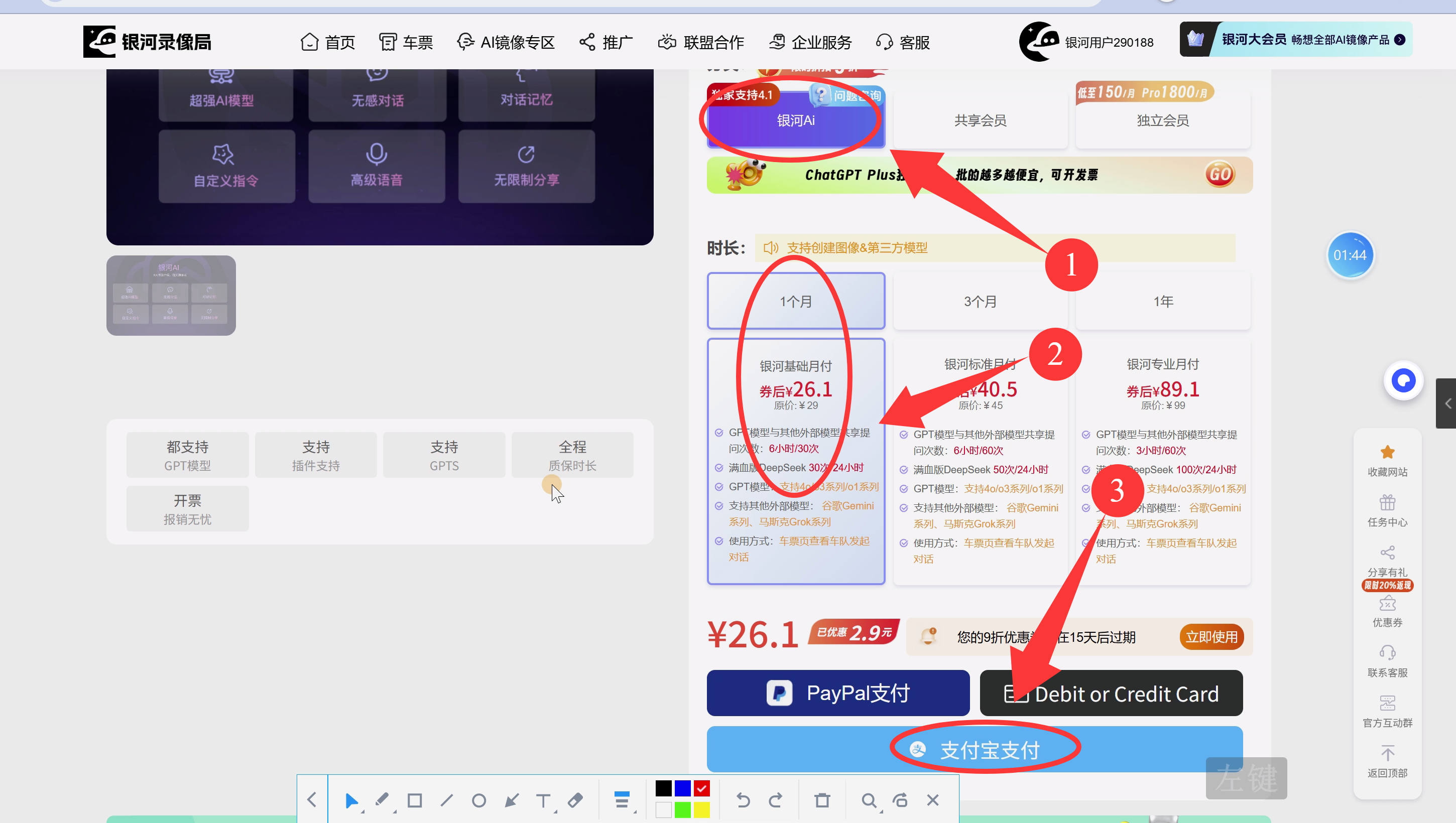
Task: Select the pointer tool in annotation toolbar
Action: click(x=351, y=800)
